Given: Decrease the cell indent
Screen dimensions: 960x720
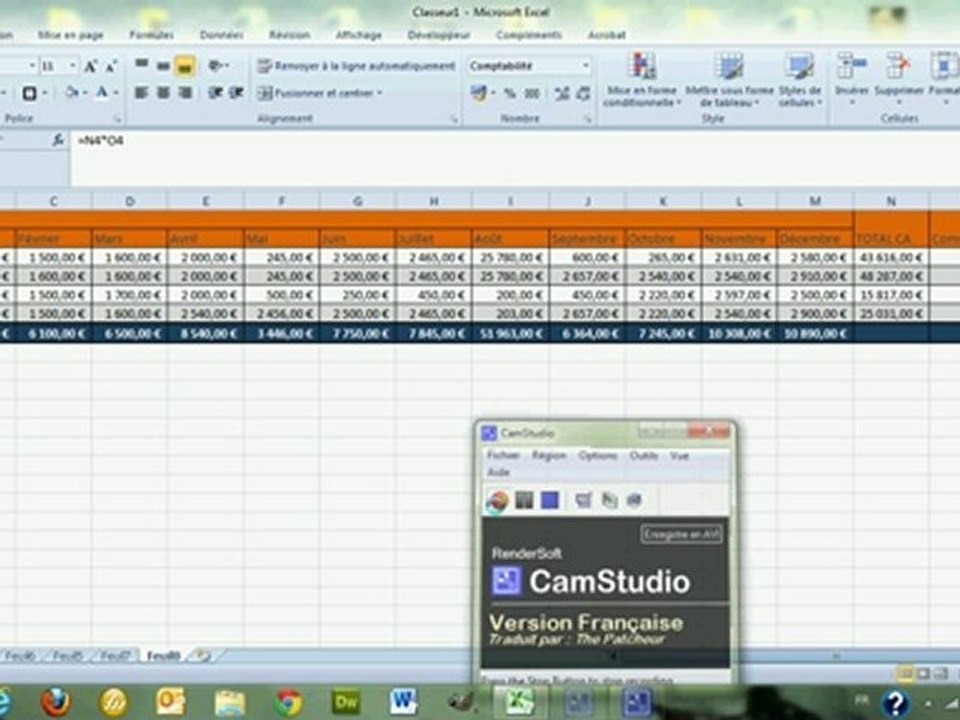Looking at the screenshot, I should click(x=215, y=92).
